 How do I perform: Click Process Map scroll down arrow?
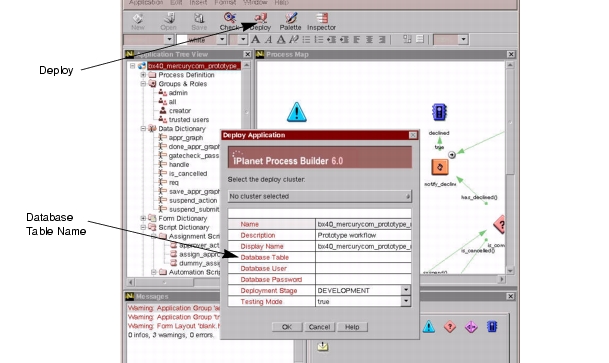pos(510,271)
